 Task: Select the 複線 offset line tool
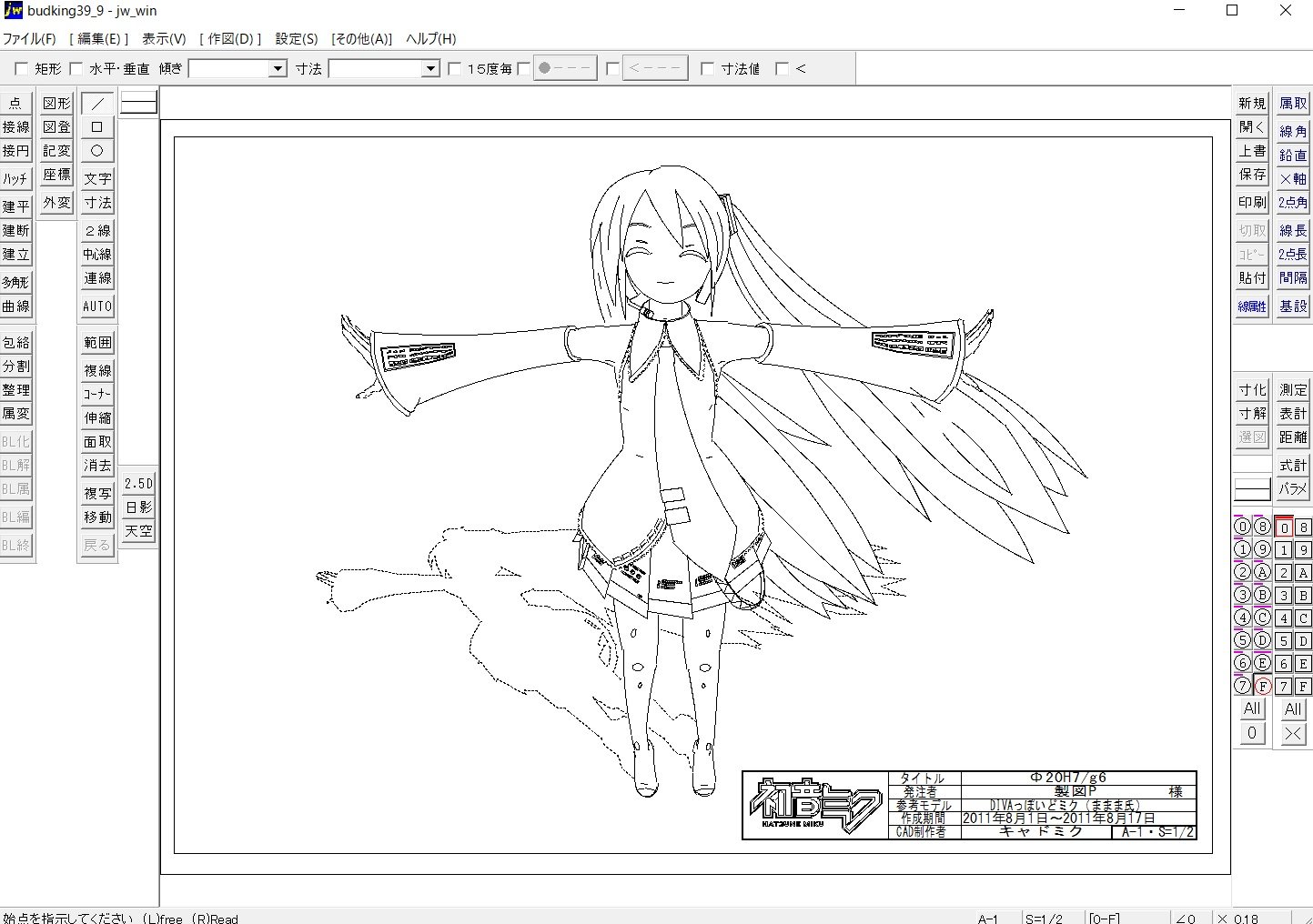click(x=97, y=370)
